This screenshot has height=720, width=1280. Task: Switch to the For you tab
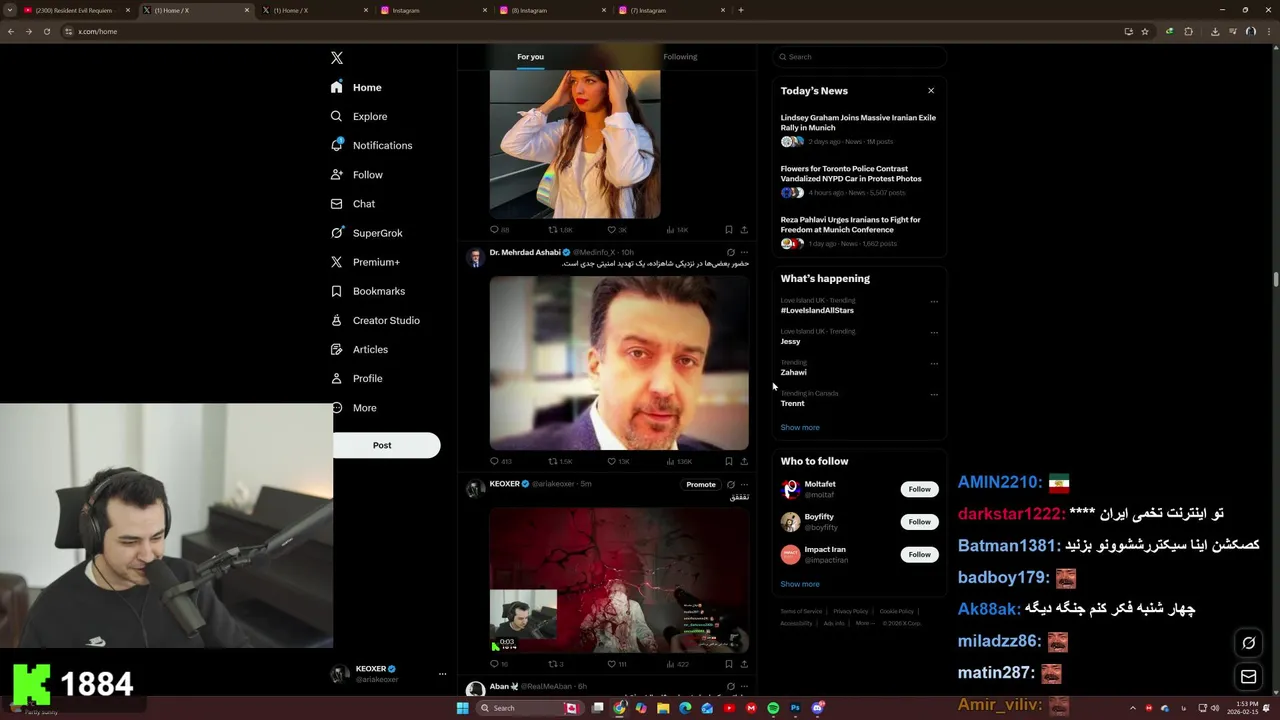tap(530, 57)
